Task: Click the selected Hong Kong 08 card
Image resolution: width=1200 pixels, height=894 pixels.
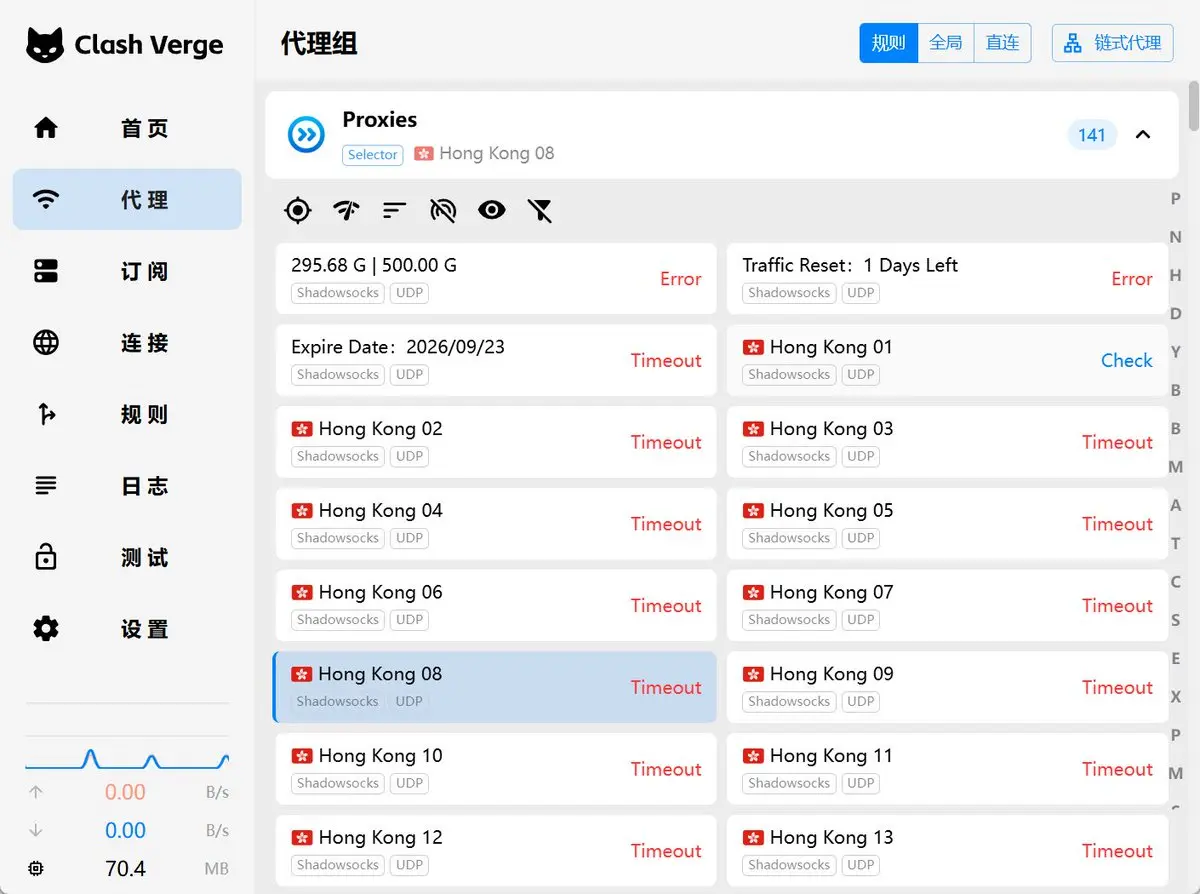Action: [495, 687]
